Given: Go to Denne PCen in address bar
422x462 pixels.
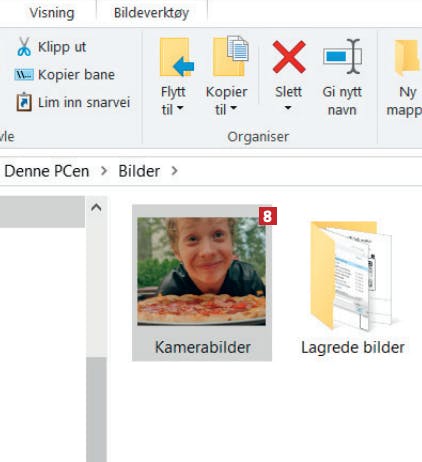Looking at the screenshot, I should [47, 171].
